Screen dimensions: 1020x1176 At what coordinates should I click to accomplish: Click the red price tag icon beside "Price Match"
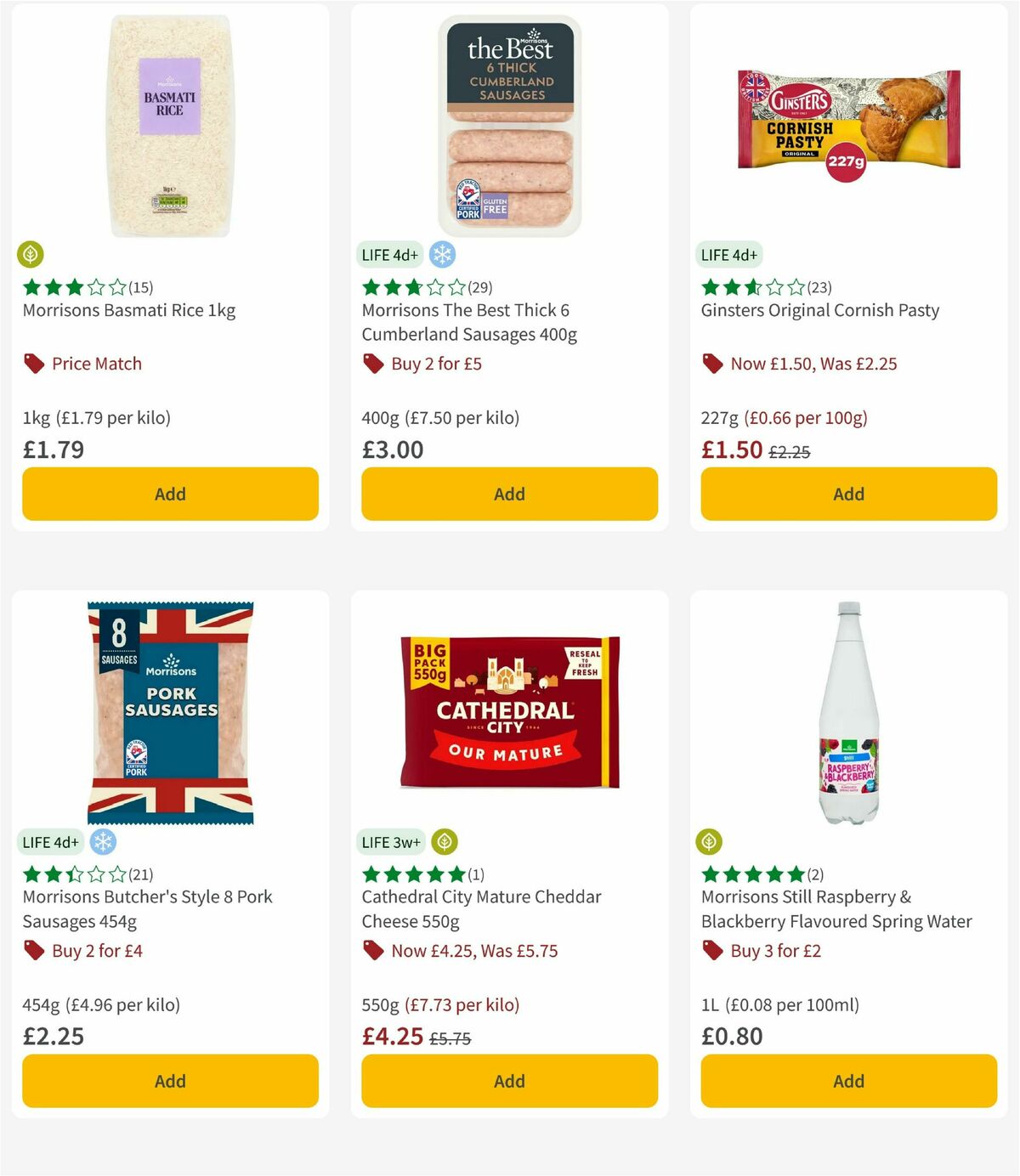coord(34,363)
